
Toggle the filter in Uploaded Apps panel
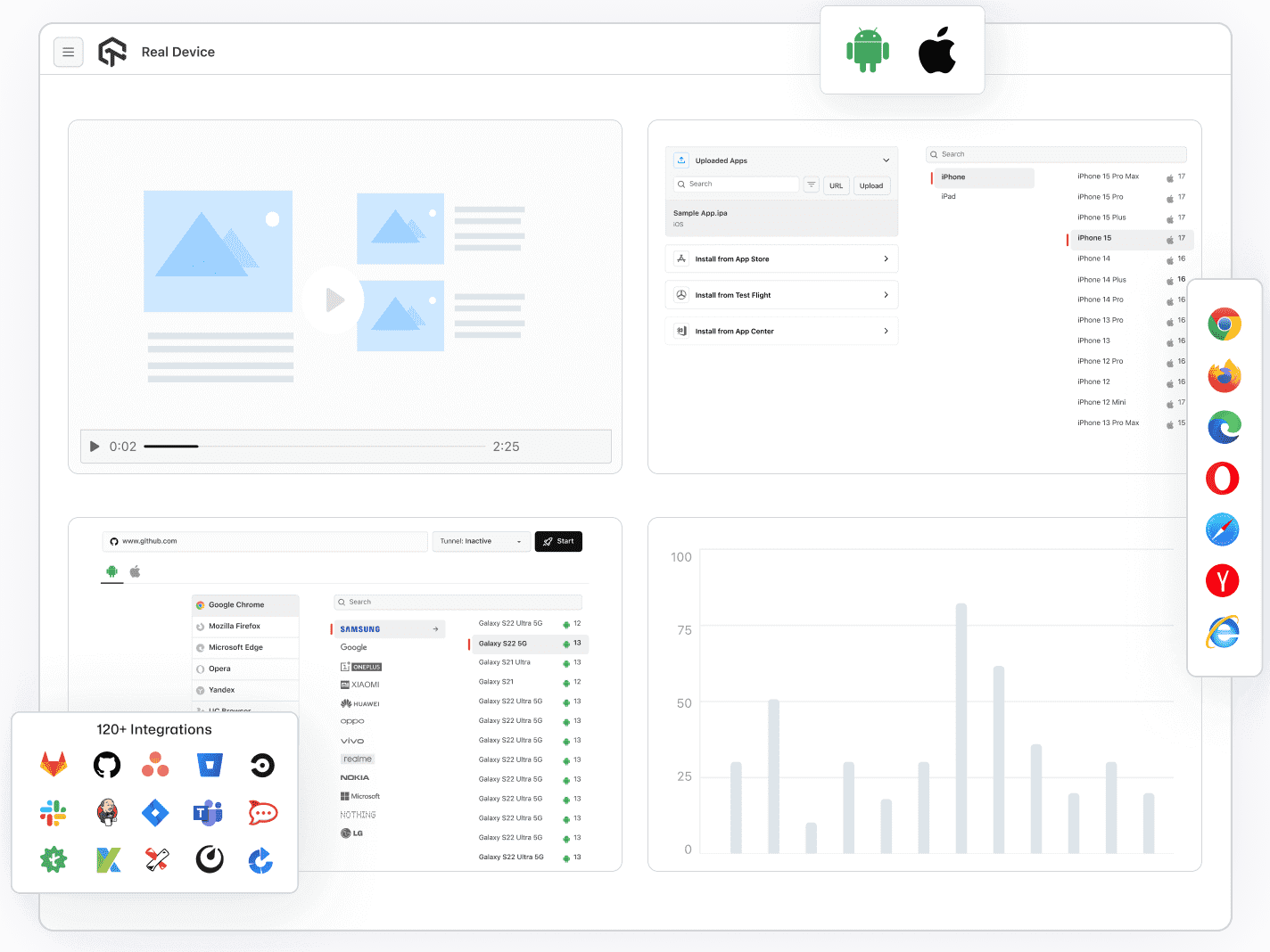point(811,185)
